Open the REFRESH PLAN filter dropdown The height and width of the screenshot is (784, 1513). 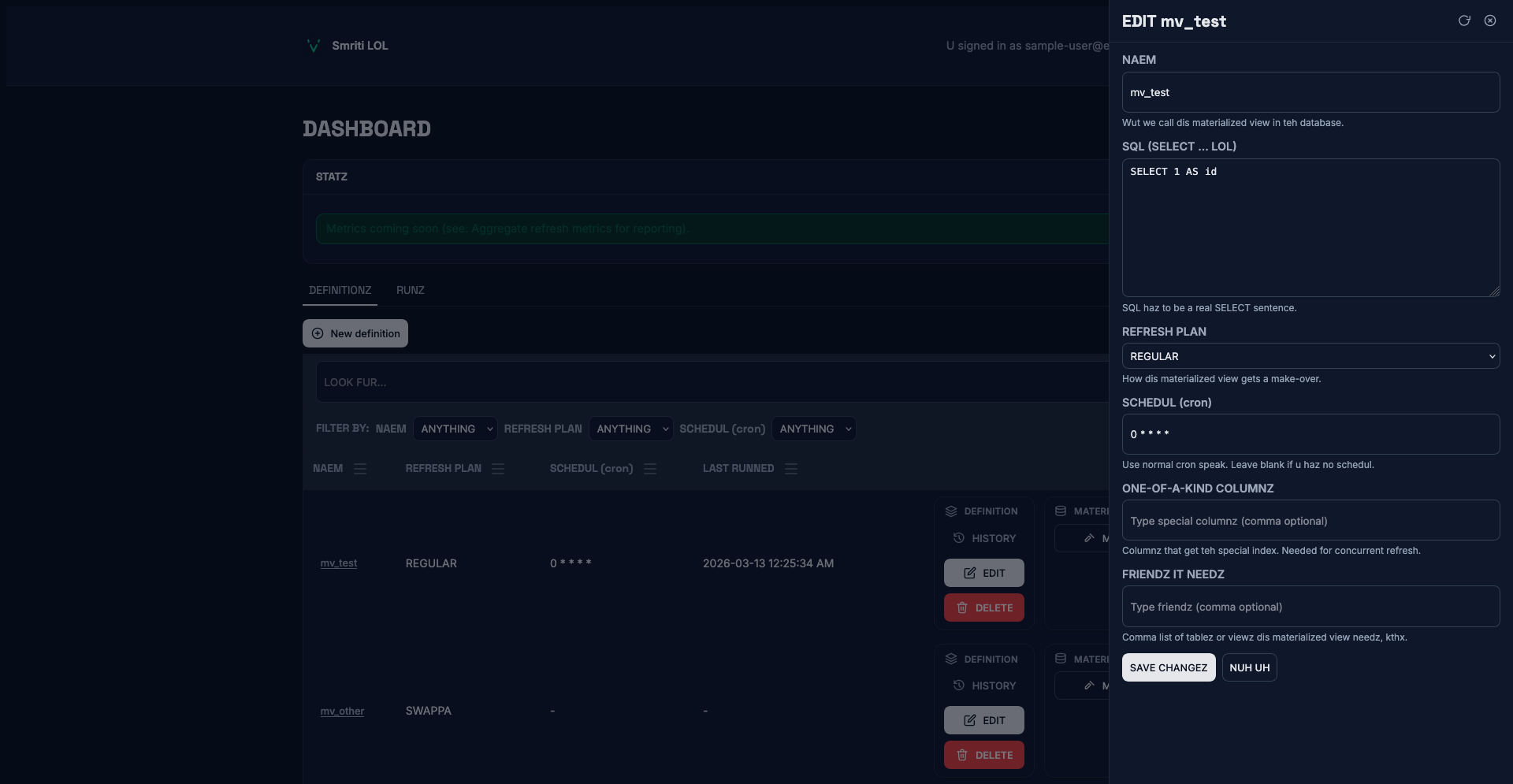click(x=630, y=429)
